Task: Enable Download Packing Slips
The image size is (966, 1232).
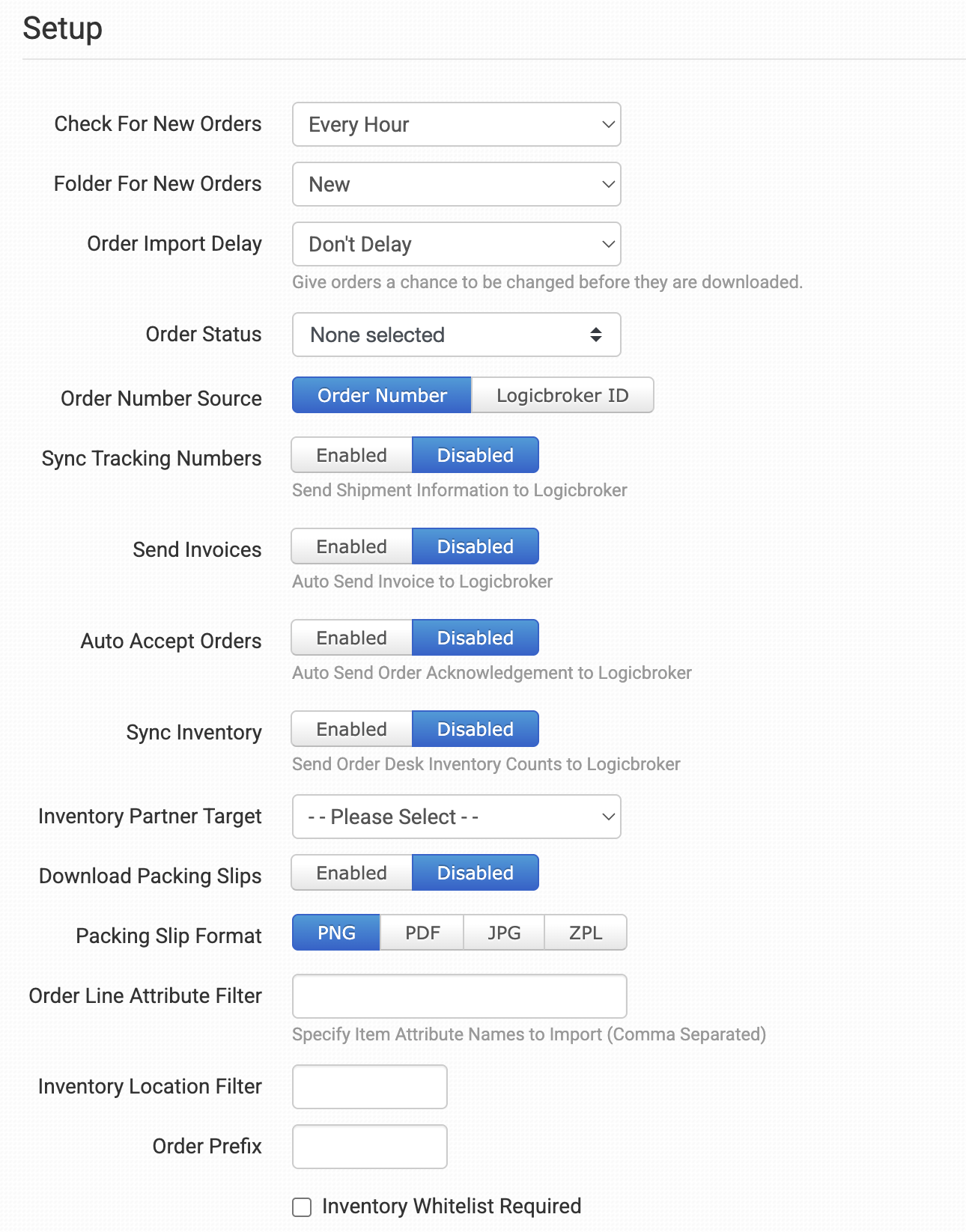Action: [x=351, y=873]
